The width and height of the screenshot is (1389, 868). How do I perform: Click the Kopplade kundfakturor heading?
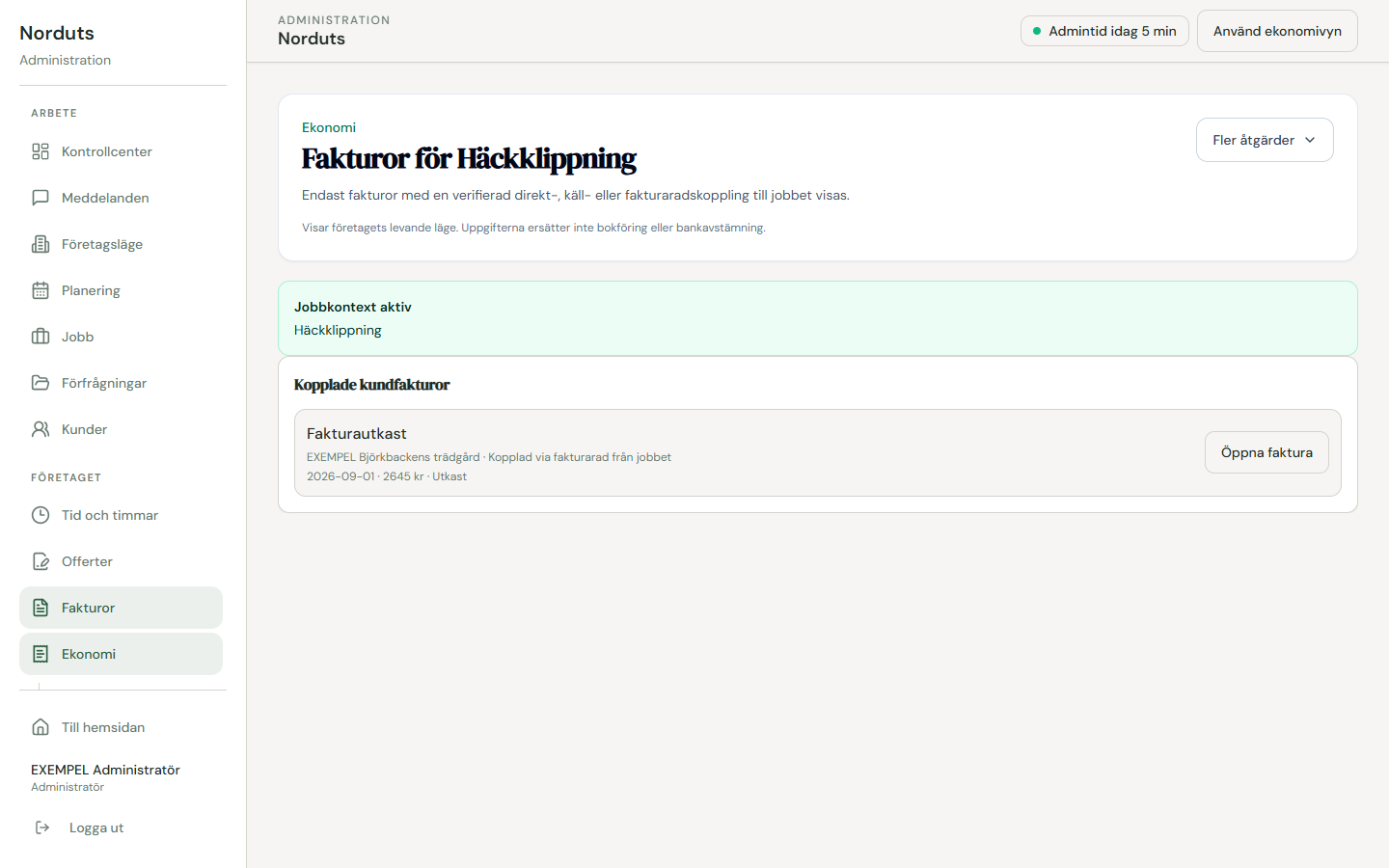[x=371, y=385]
